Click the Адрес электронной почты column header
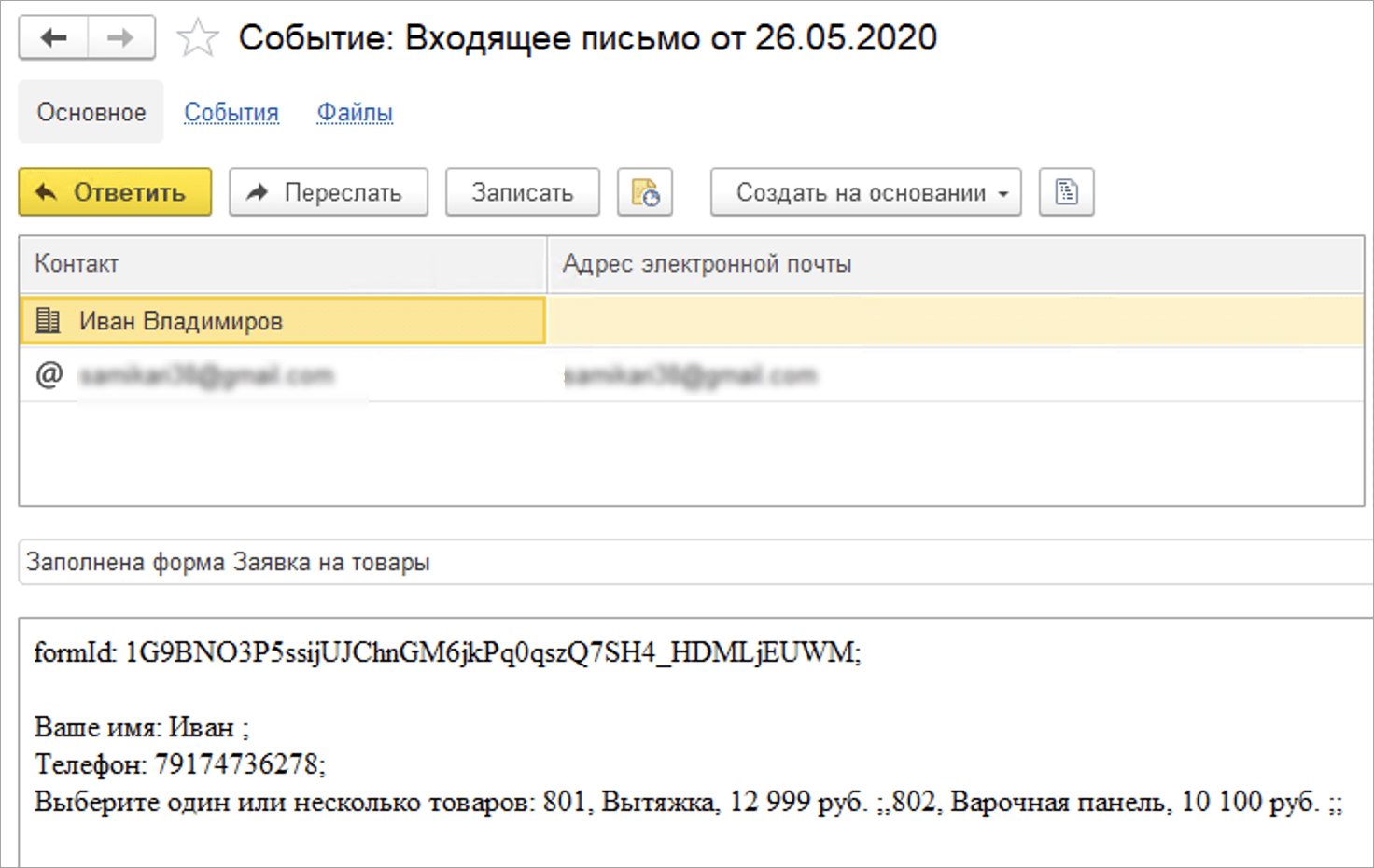Viewport: 1374px width, 868px height. [952, 264]
